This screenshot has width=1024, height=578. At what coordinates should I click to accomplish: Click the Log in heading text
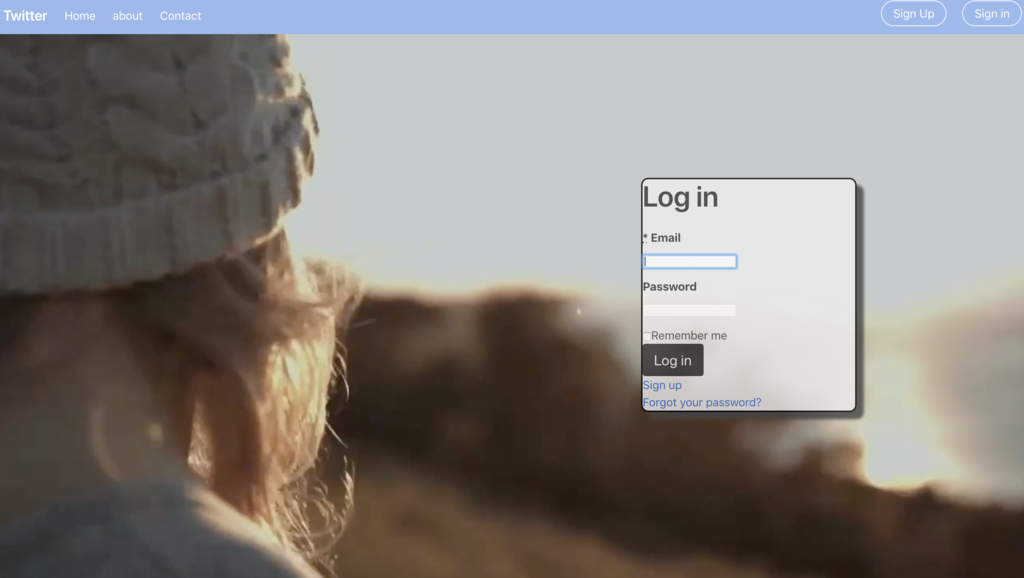[680, 197]
